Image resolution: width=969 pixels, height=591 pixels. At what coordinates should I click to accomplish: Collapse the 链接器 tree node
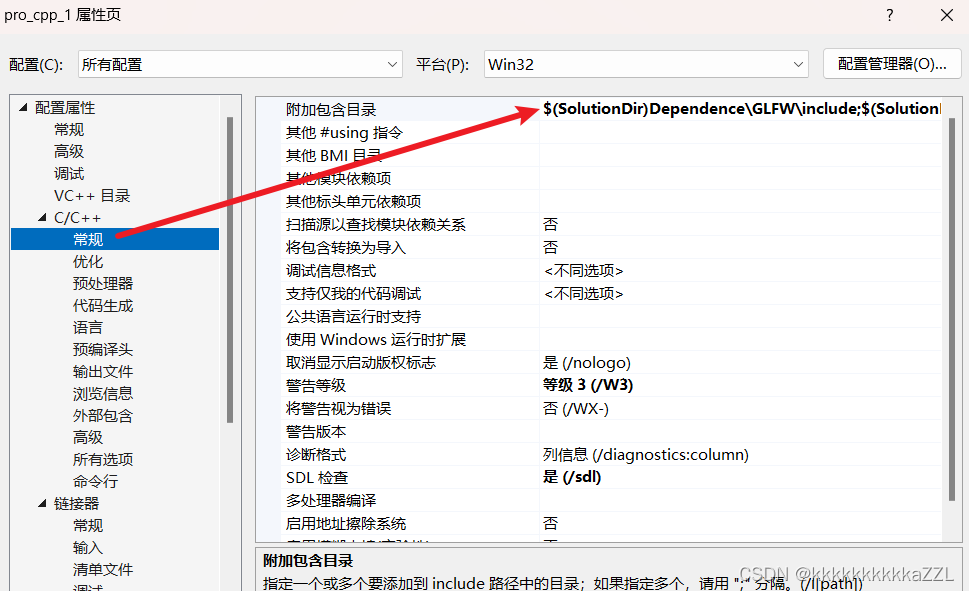[41, 502]
